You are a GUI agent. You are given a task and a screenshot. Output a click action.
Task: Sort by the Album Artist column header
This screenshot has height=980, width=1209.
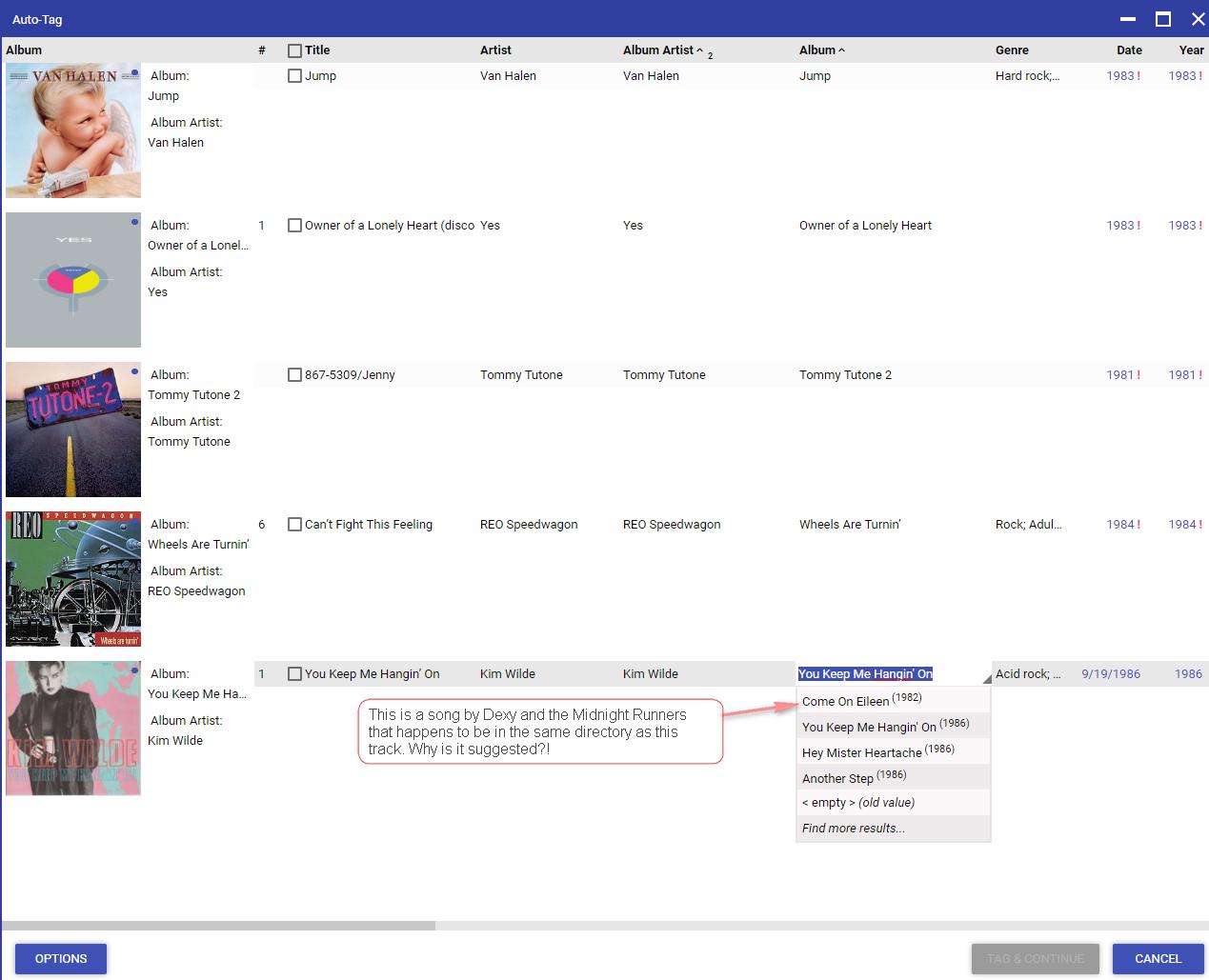tap(658, 50)
